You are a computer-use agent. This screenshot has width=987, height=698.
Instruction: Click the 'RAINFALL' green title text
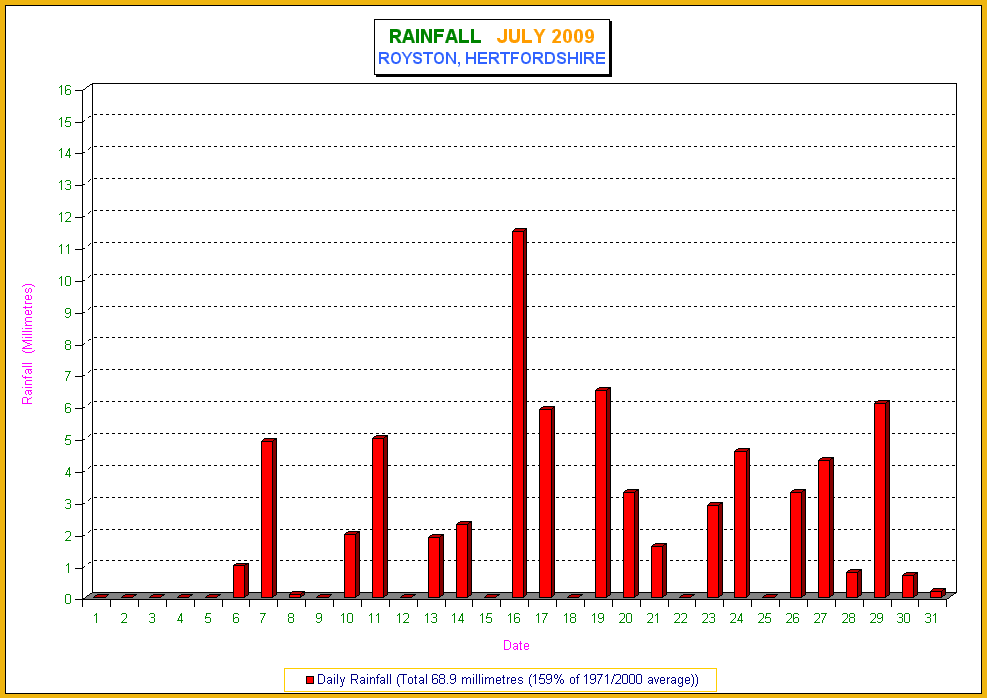pyautogui.click(x=435, y=37)
